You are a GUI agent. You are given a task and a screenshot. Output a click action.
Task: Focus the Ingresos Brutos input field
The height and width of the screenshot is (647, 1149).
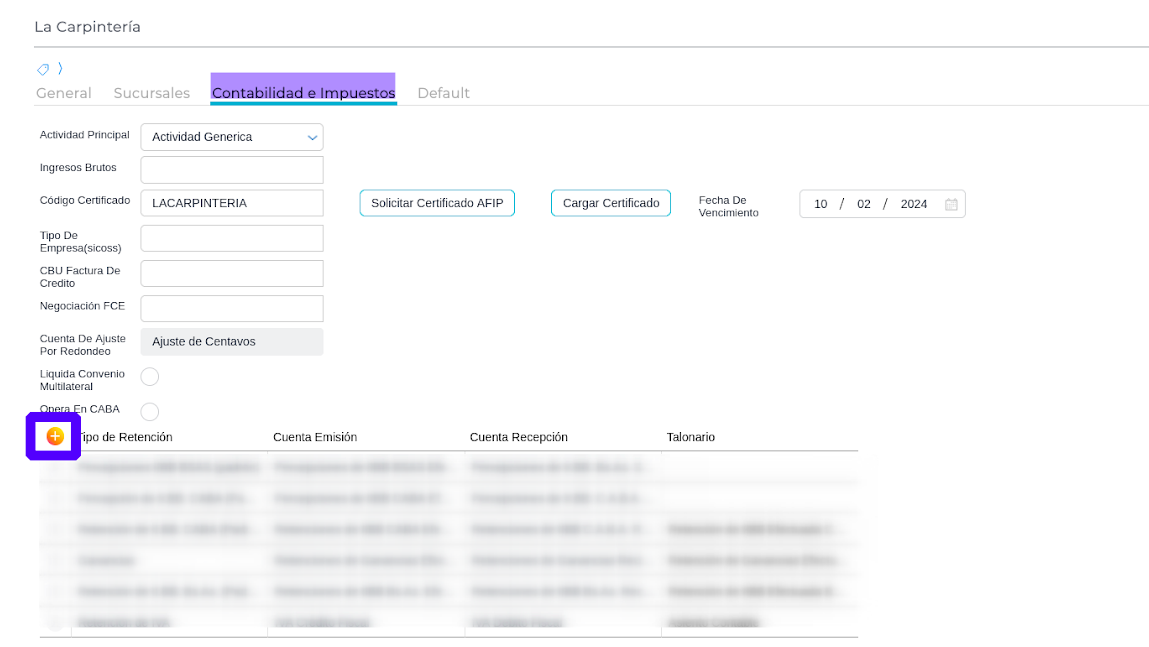pos(232,170)
